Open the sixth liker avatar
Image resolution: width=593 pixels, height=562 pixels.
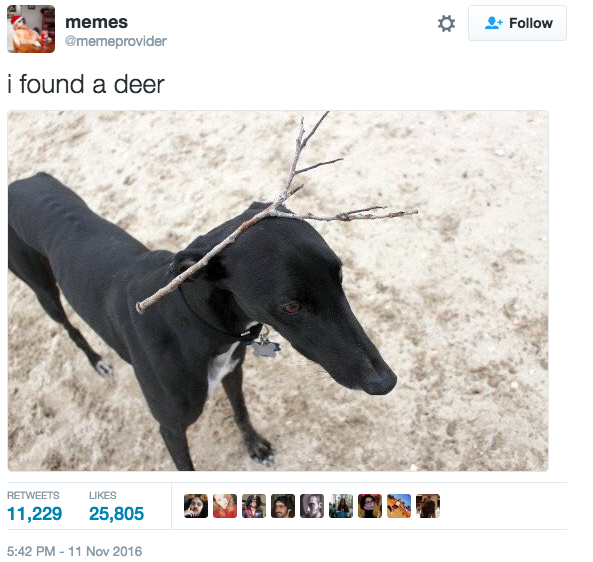341,506
